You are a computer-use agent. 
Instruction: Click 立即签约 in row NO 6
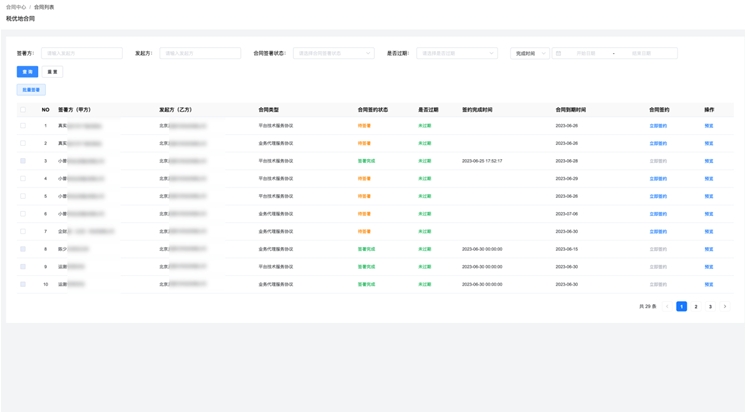pyautogui.click(x=658, y=214)
